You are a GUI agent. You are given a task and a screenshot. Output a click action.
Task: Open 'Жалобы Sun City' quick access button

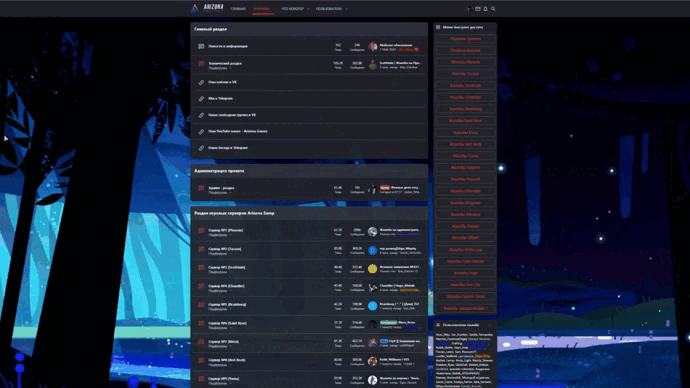(x=465, y=285)
